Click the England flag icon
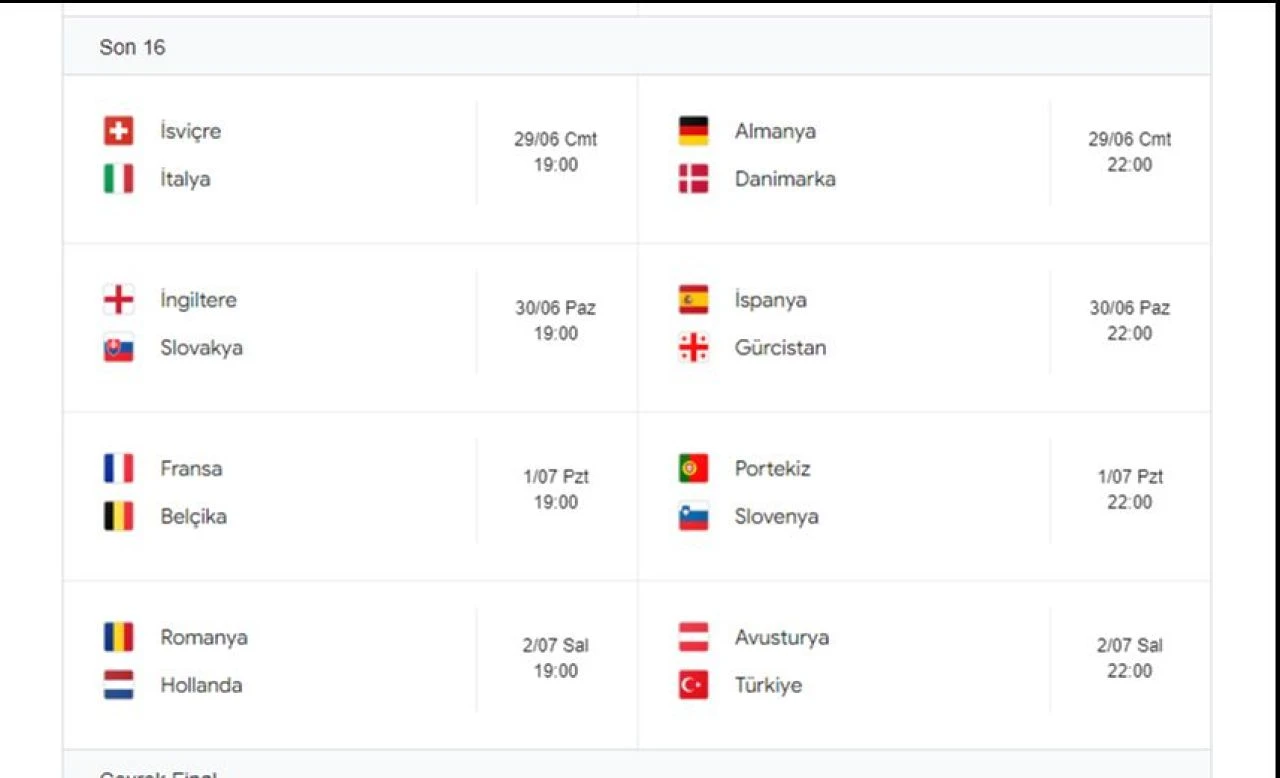 [118, 300]
